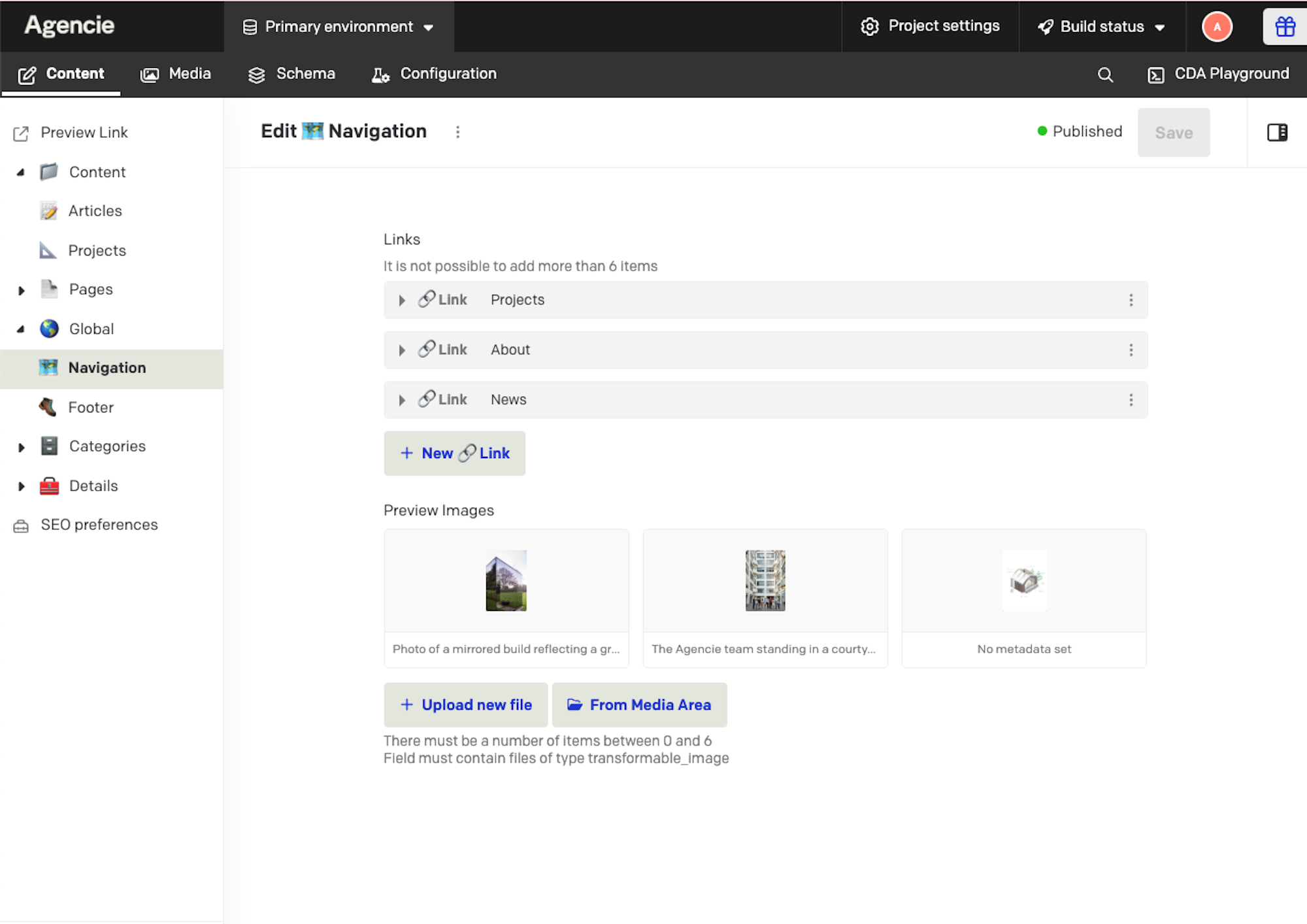Click the Preview Link external icon

[21, 133]
